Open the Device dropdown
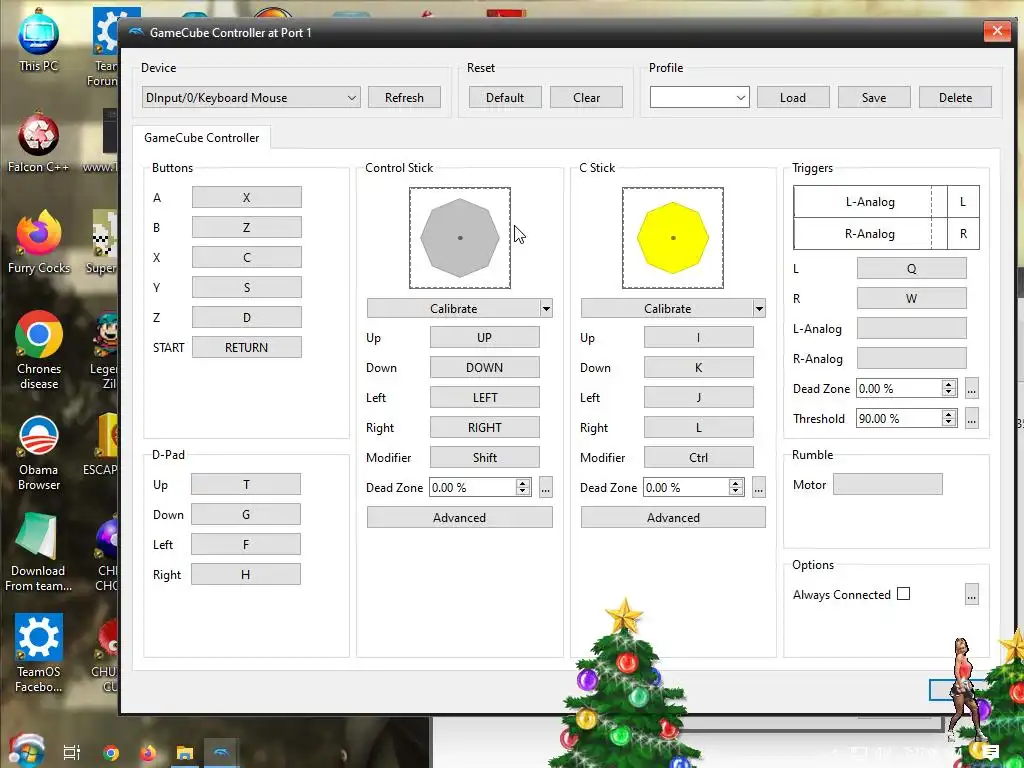Screen dimensions: 1024x768 pyautogui.click(x=251, y=97)
